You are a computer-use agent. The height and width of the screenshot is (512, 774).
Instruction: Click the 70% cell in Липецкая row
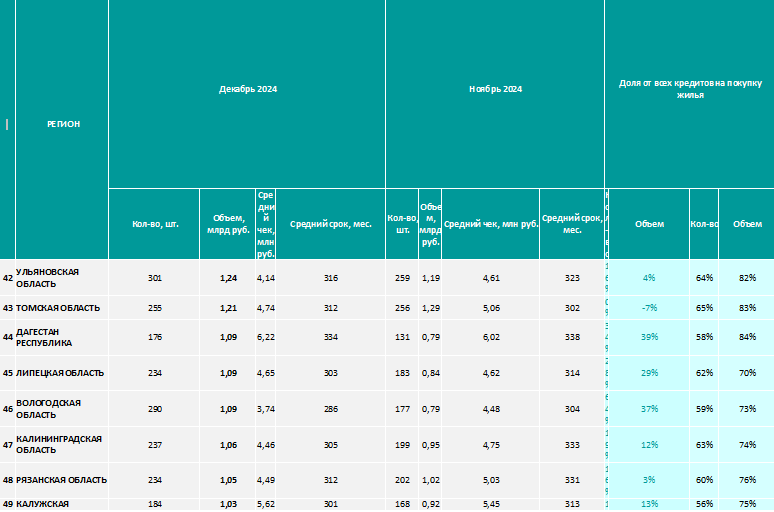click(x=747, y=373)
